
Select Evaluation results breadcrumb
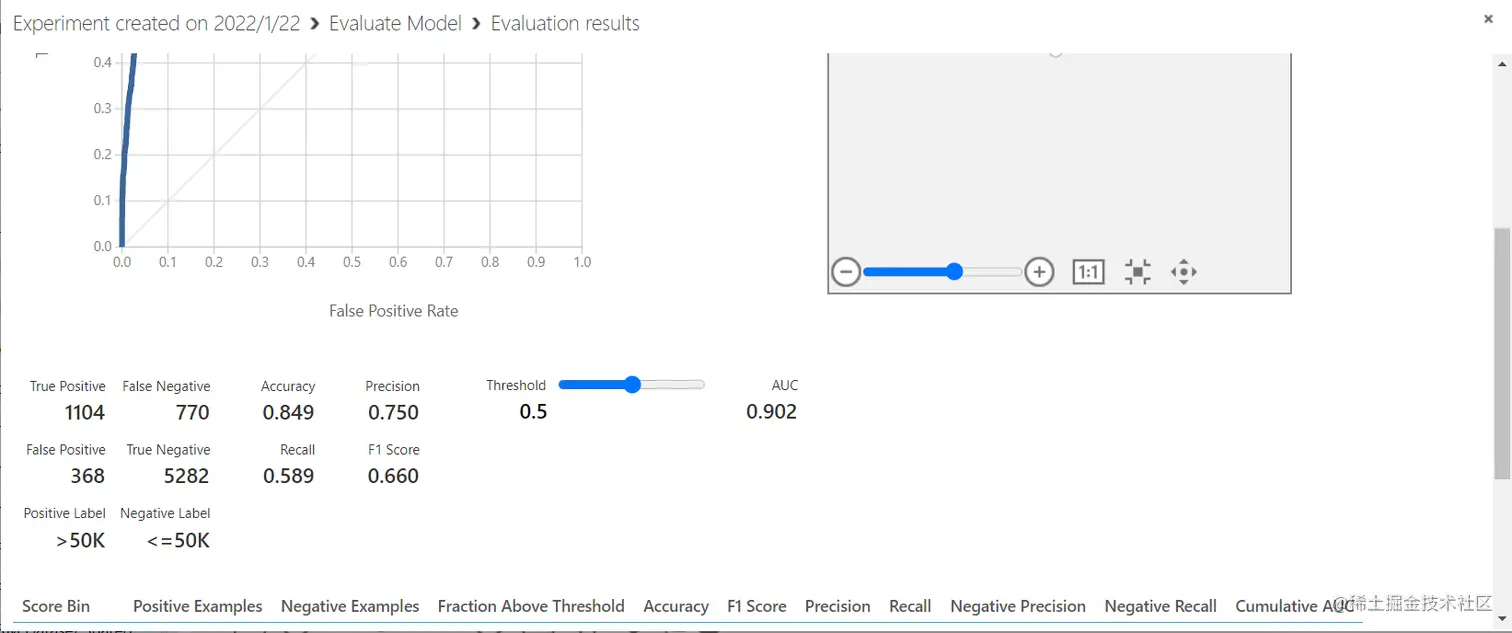click(x=565, y=24)
